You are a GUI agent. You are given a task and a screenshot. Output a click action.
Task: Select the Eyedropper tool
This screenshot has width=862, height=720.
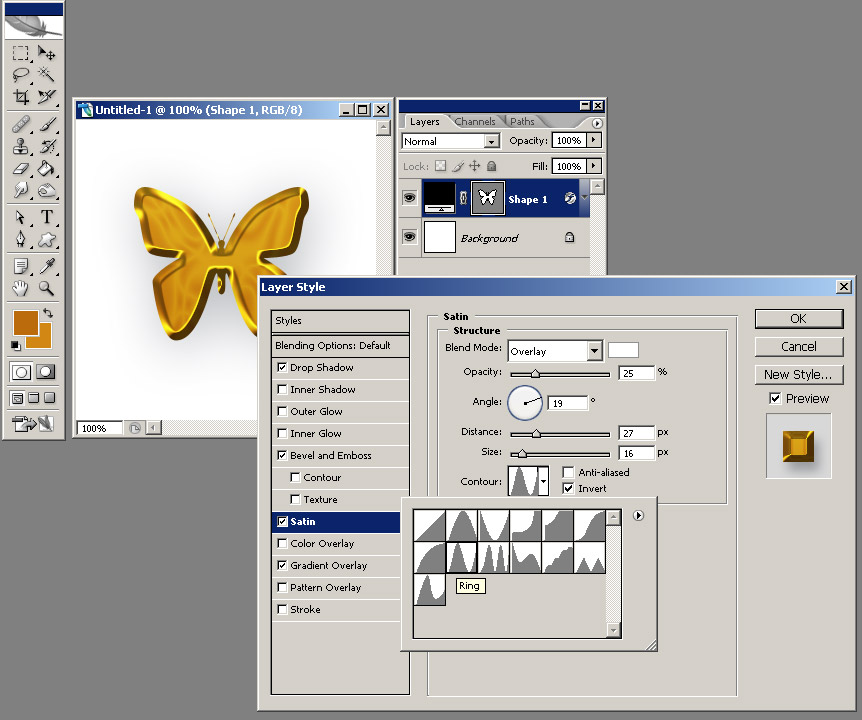[46, 267]
